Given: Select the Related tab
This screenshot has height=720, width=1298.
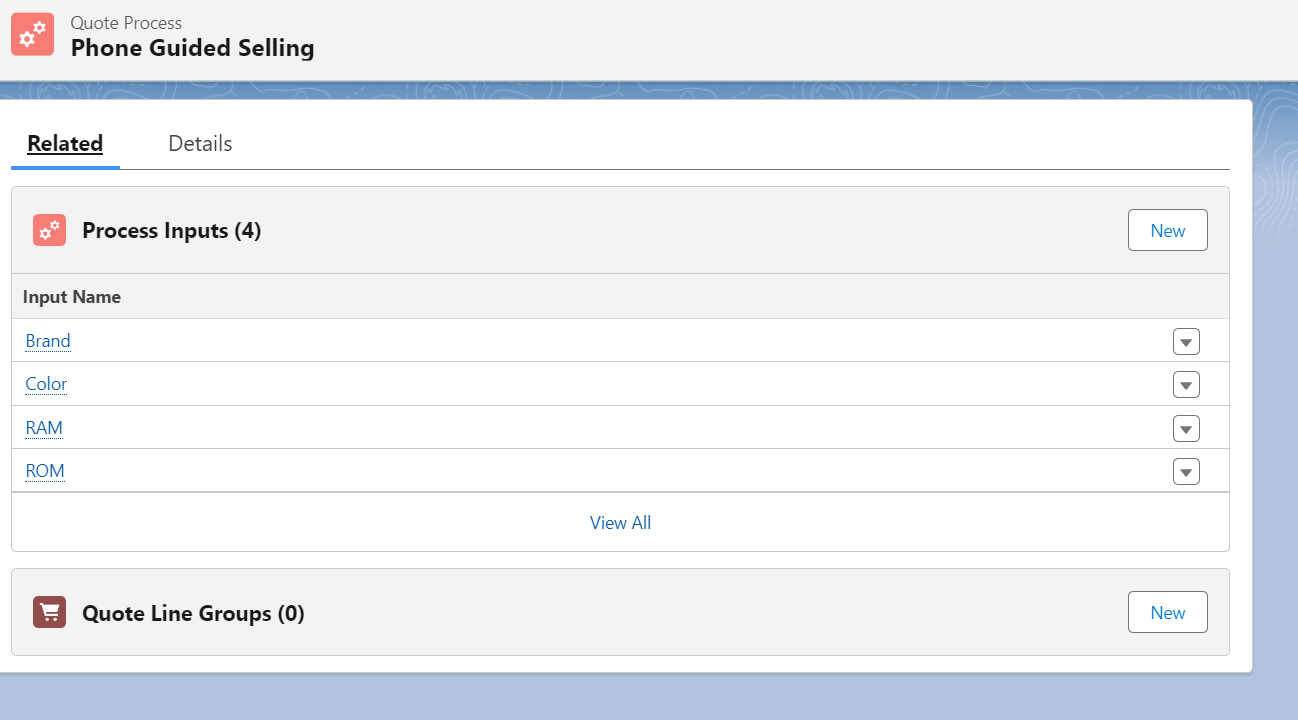Looking at the screenshot, I should [x=65, y=144].
